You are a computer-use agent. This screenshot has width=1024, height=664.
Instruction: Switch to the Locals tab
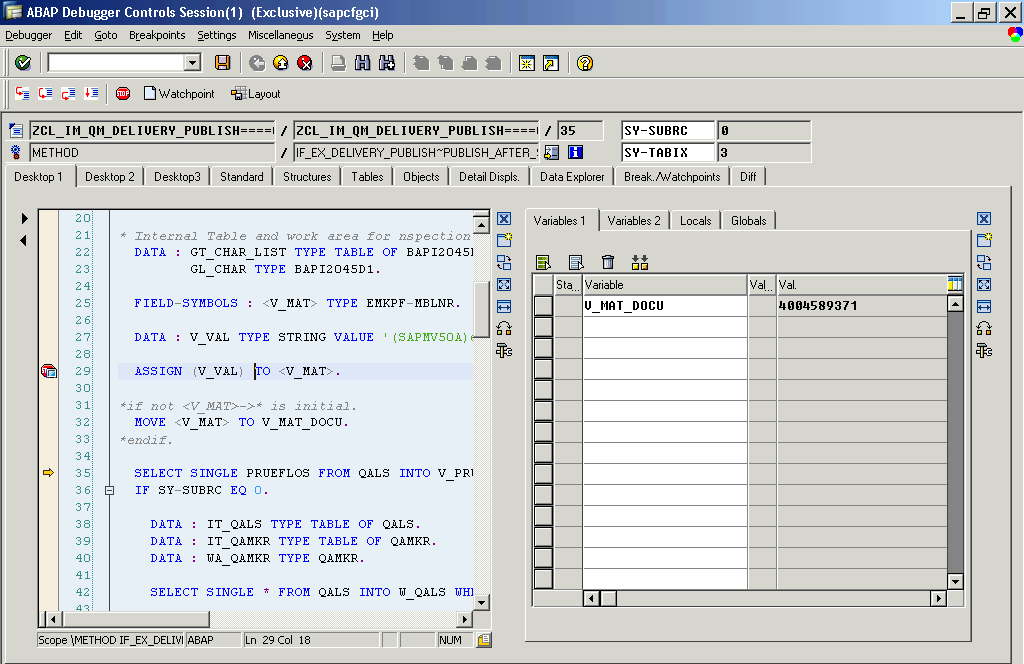click(x=695, y=220)
